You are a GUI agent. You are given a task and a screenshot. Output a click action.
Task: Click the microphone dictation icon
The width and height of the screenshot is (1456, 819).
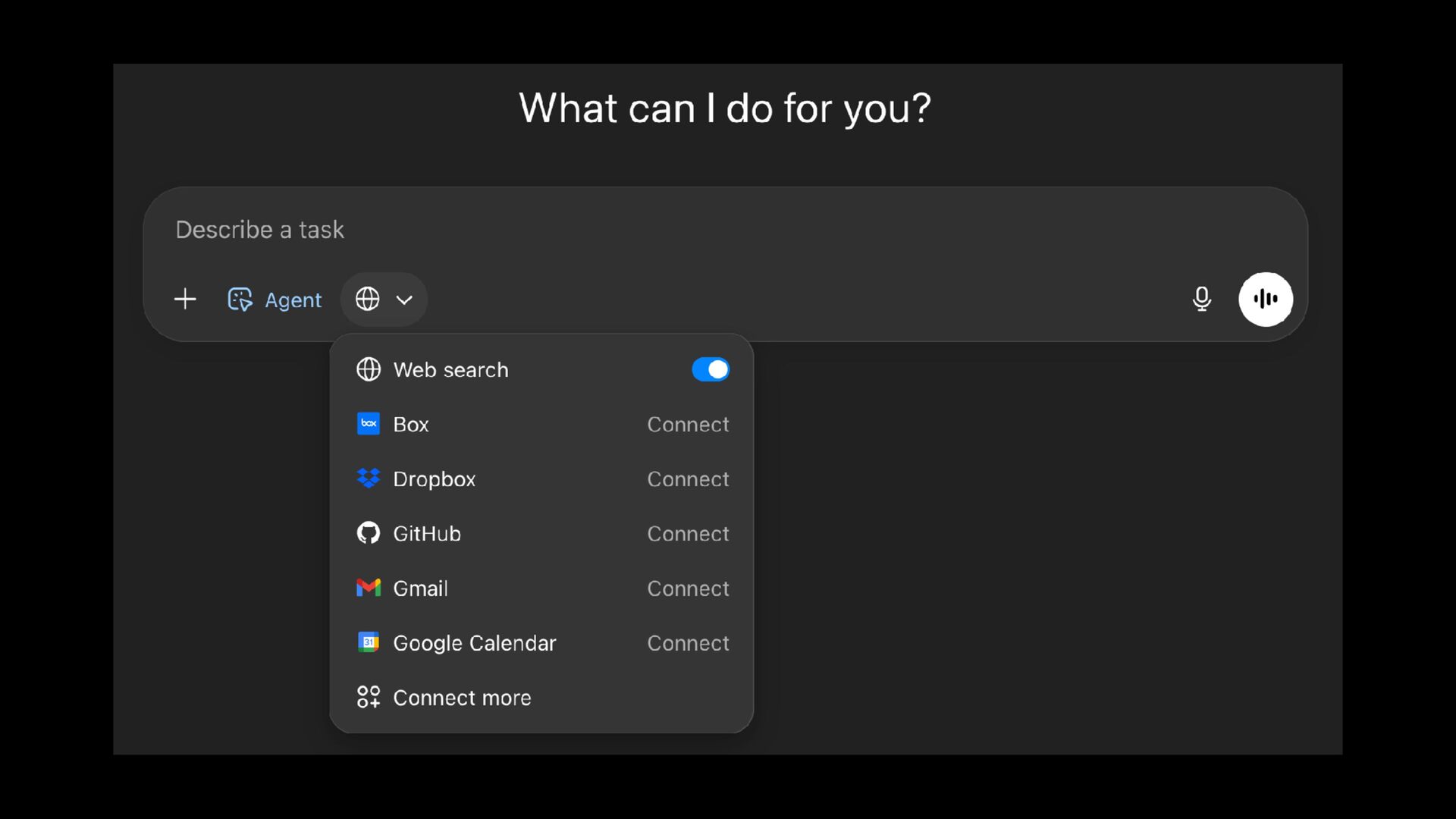1201,300
